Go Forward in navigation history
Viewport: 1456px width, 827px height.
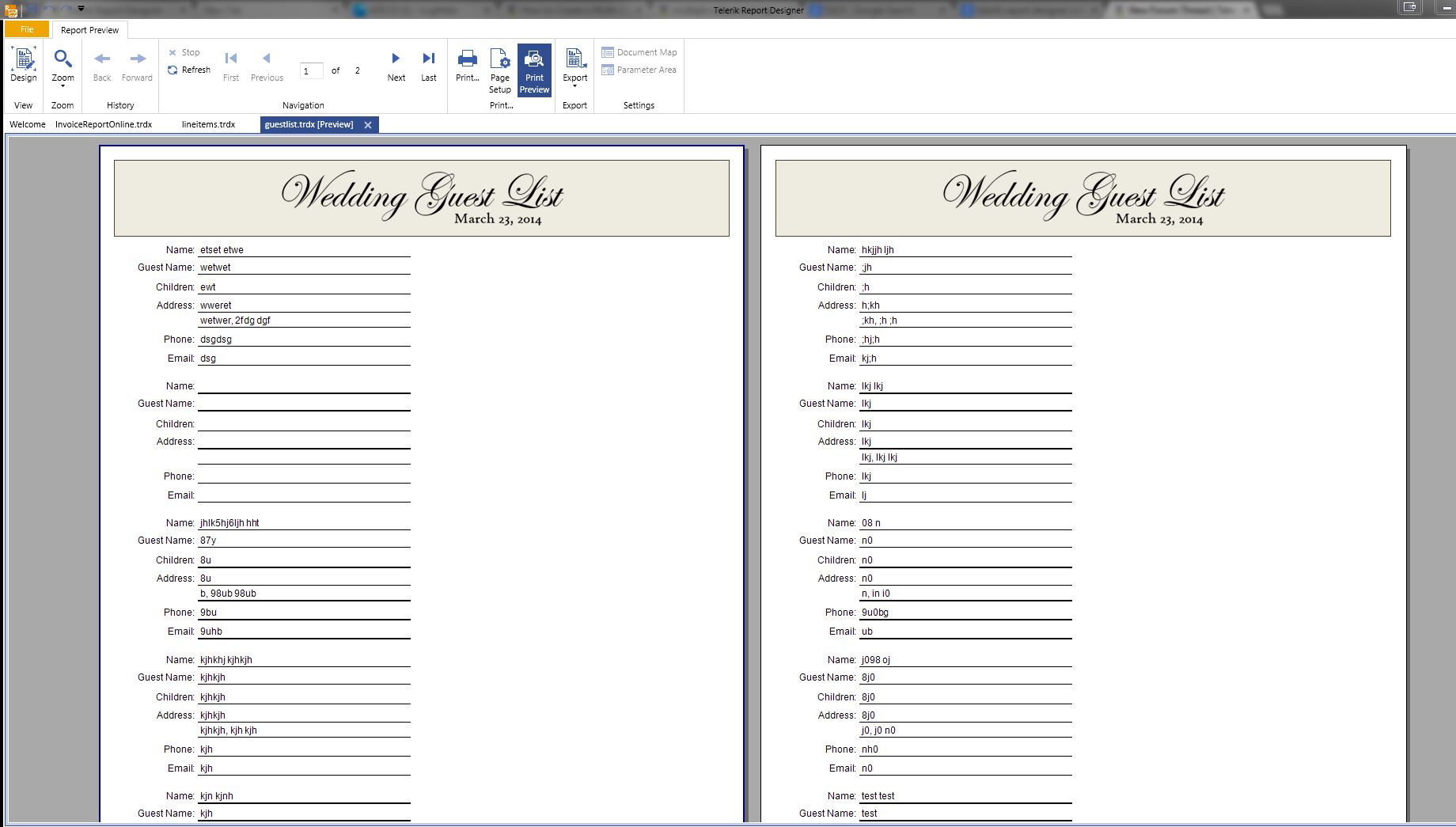[137, 66]
